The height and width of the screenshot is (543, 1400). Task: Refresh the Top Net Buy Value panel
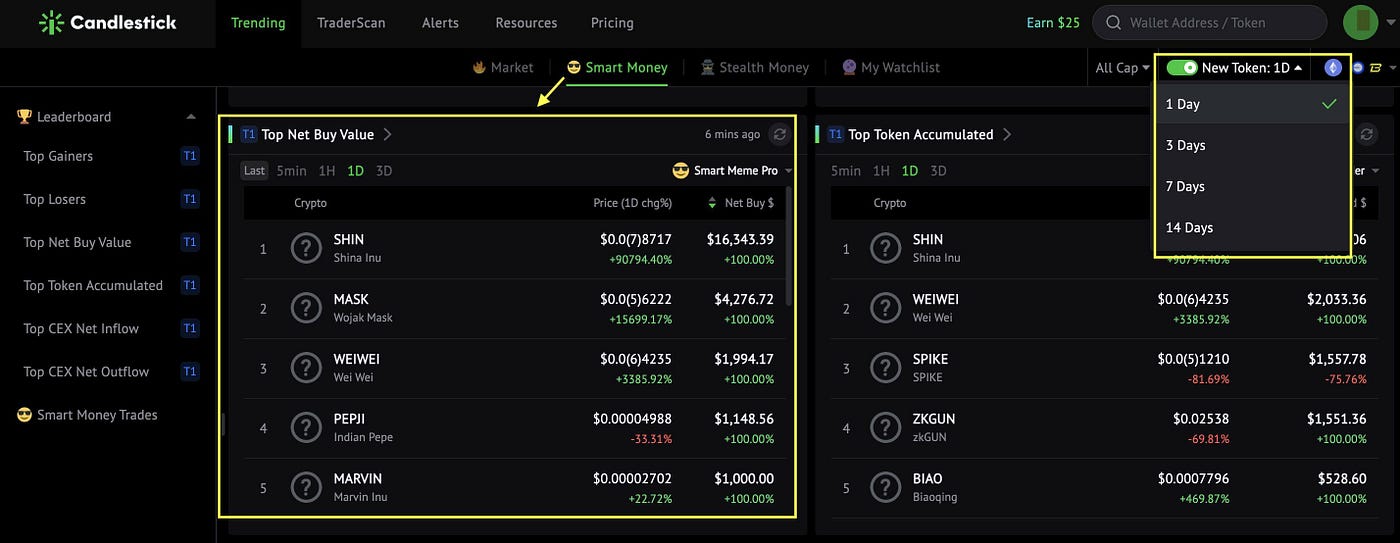[780, 134]
